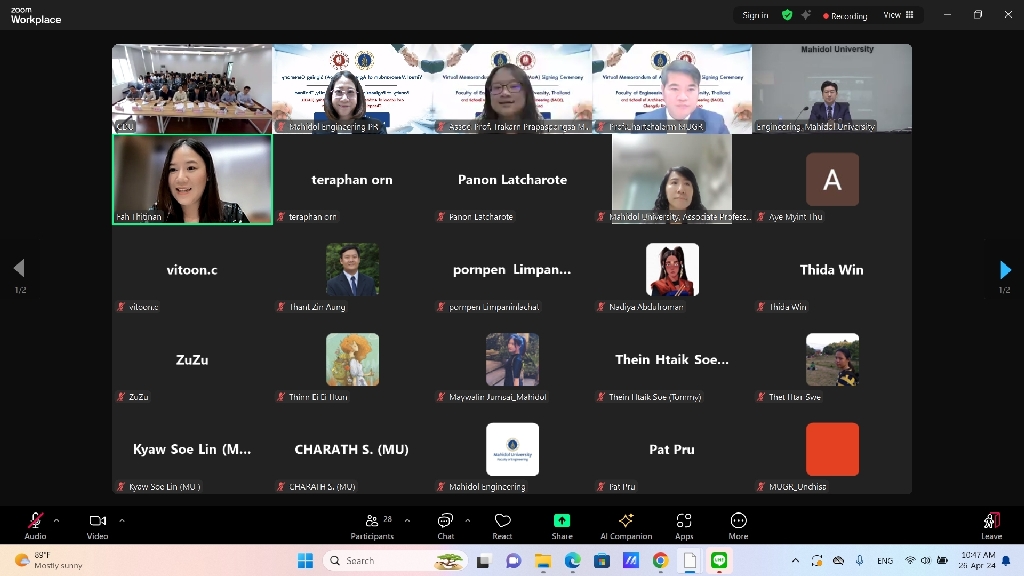1024x576 pixels.
Task: Open the Chat panel
Action: (x=445, y=524)
